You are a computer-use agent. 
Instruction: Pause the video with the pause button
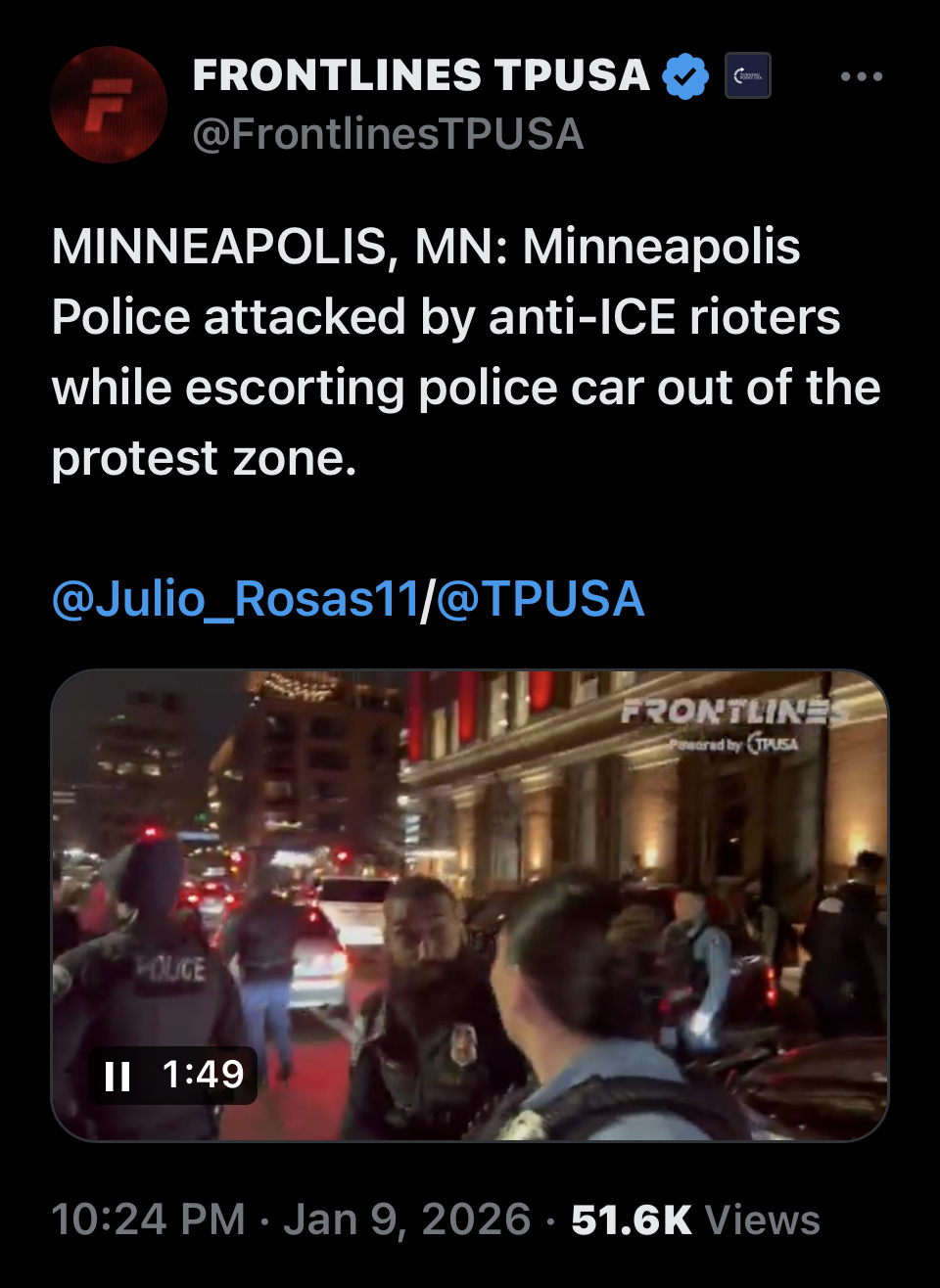point(117,1076)
